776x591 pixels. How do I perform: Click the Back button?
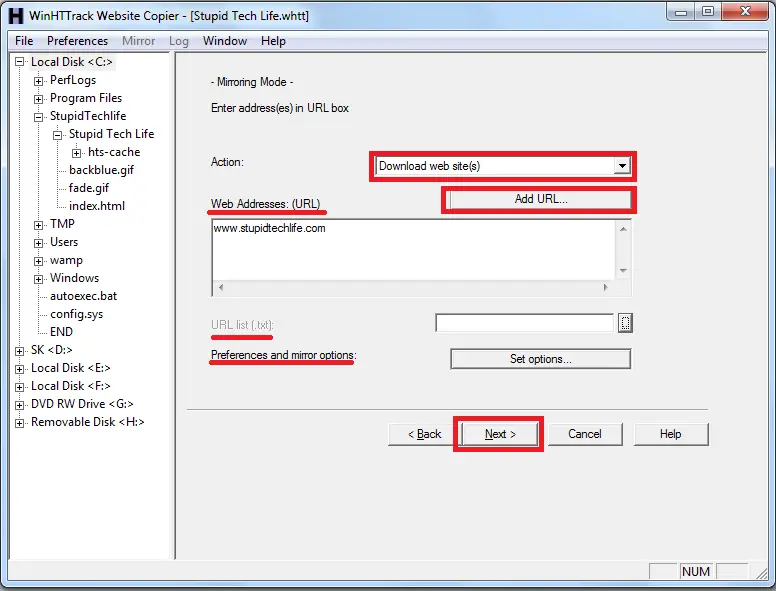(424, 434)
